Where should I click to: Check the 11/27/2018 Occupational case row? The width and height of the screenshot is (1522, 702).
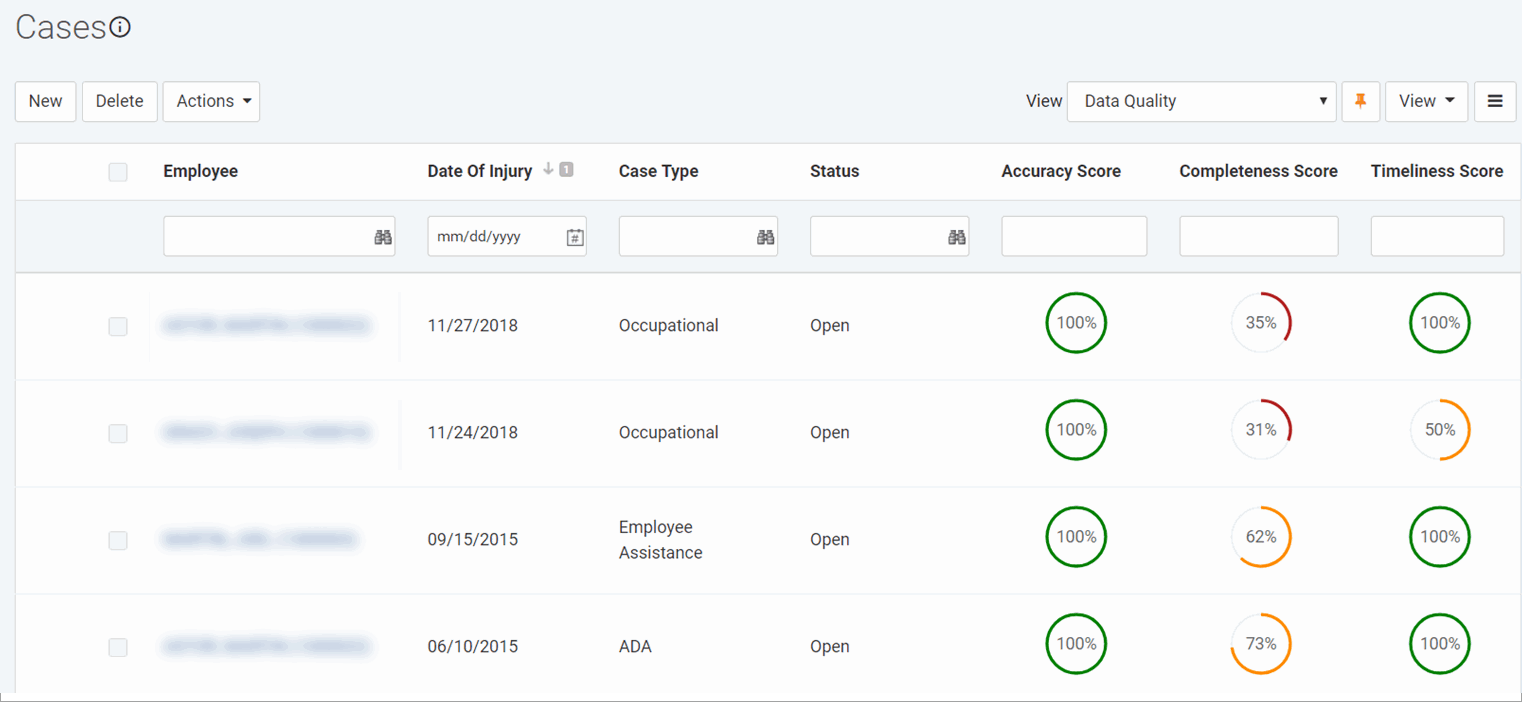pyautogui.click(x=118, y=326)
